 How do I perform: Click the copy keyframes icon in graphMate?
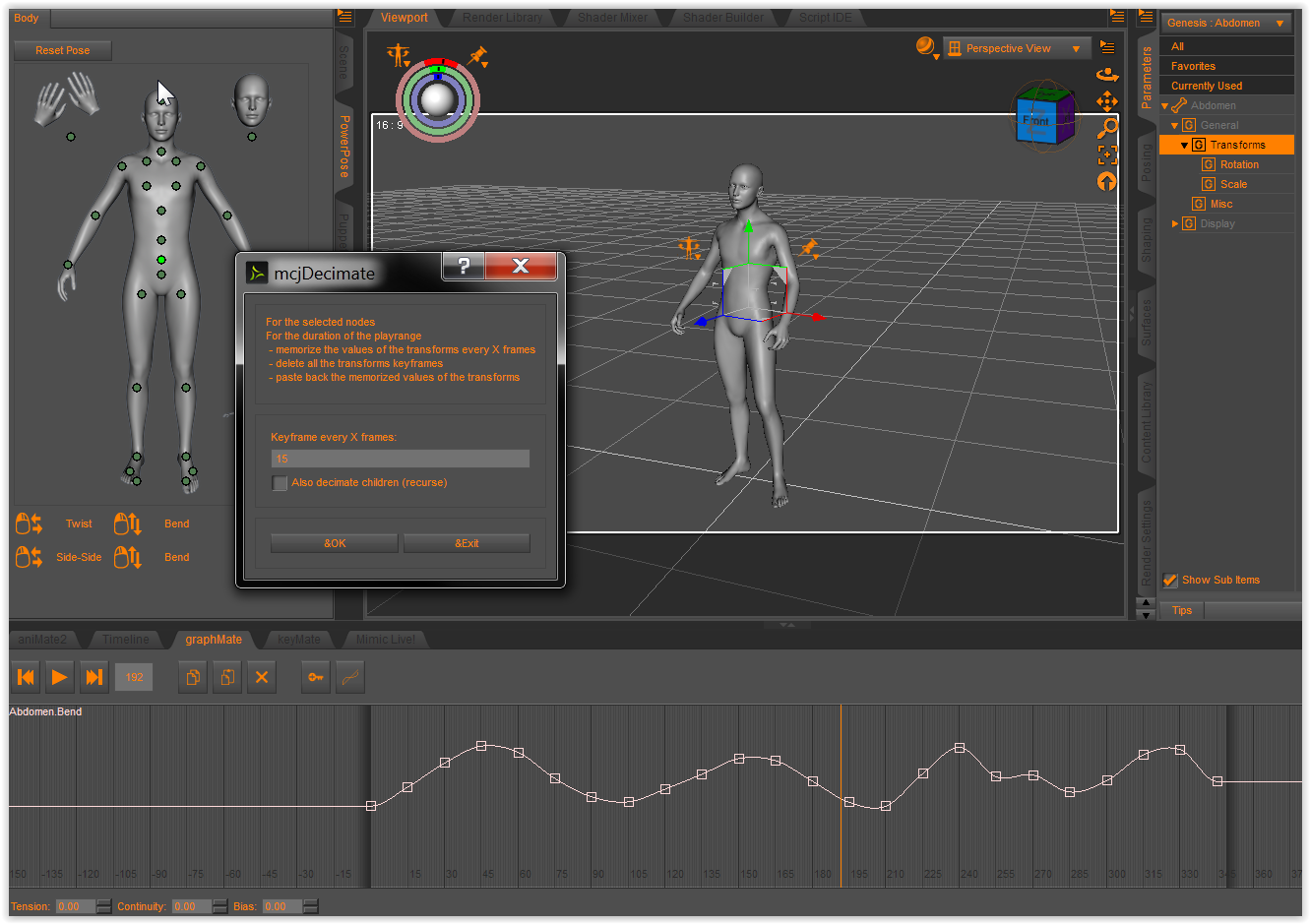pos(192,677)
